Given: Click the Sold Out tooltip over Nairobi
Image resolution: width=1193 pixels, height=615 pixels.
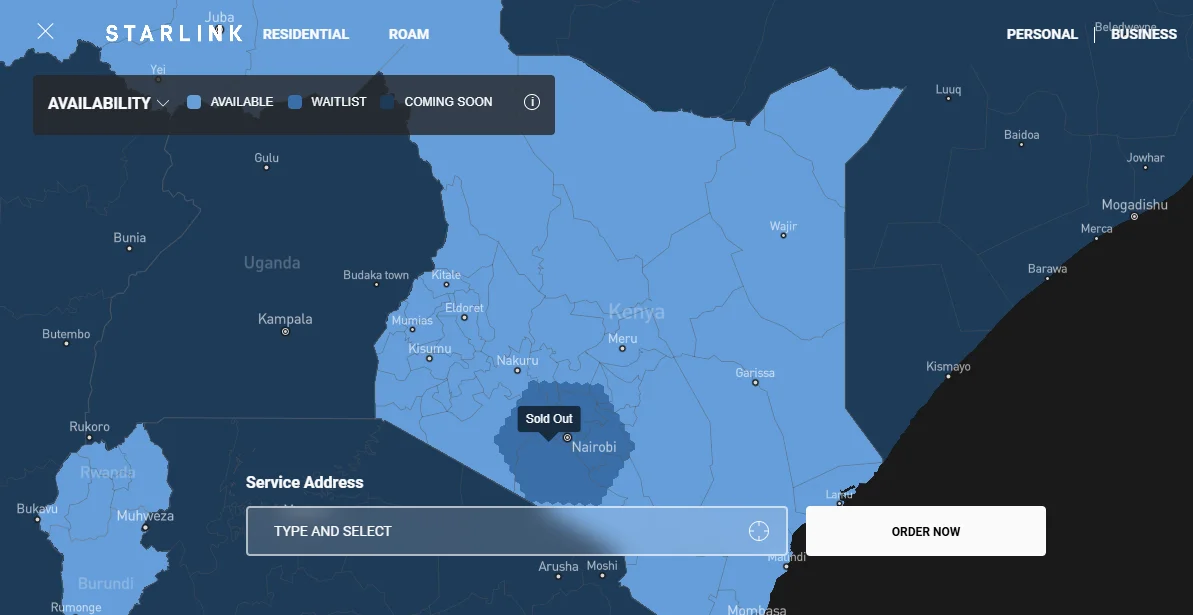Looking at the screenshot, I should [549, 419].
